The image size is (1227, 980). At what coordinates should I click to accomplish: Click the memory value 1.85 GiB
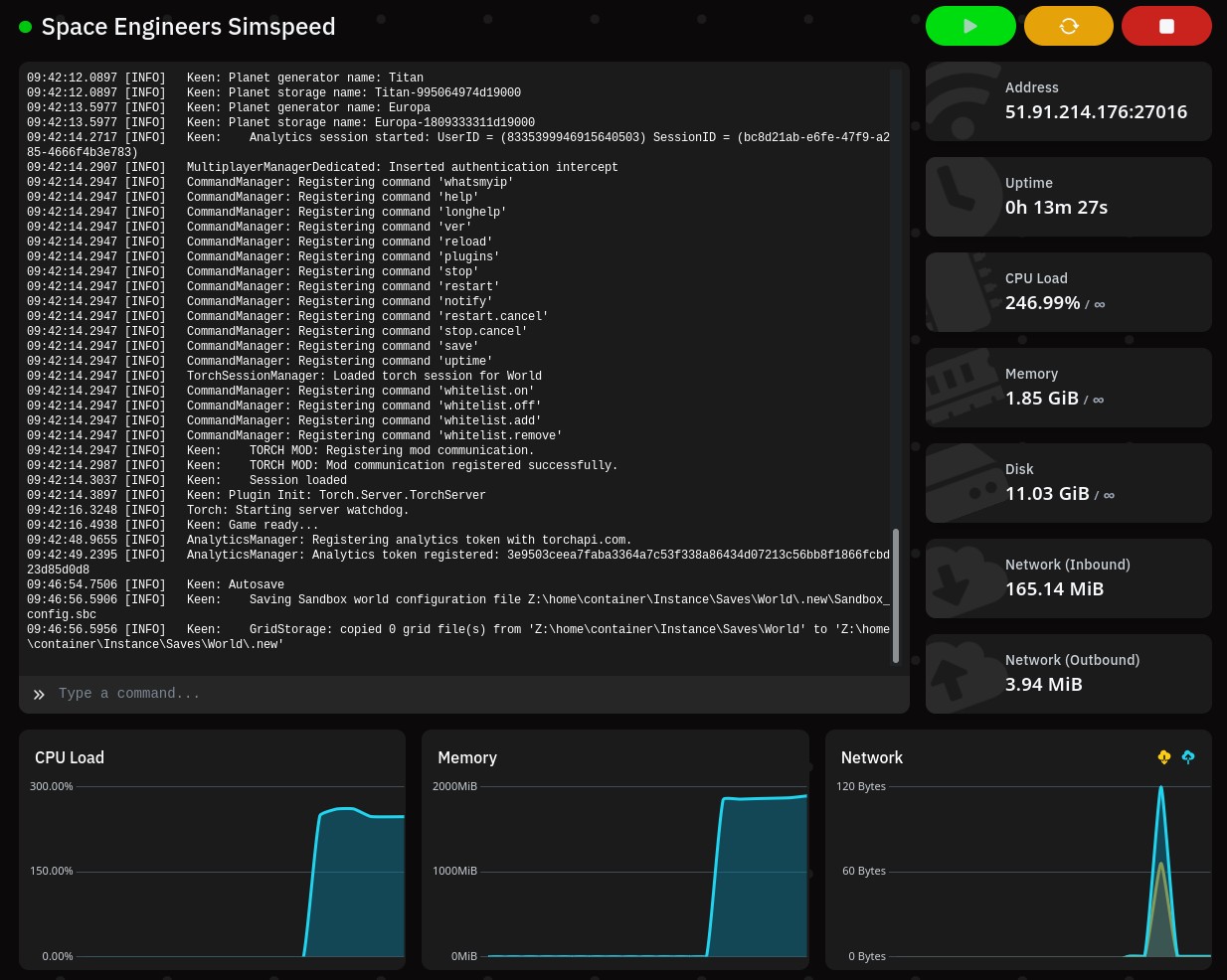pos(1041,399)
